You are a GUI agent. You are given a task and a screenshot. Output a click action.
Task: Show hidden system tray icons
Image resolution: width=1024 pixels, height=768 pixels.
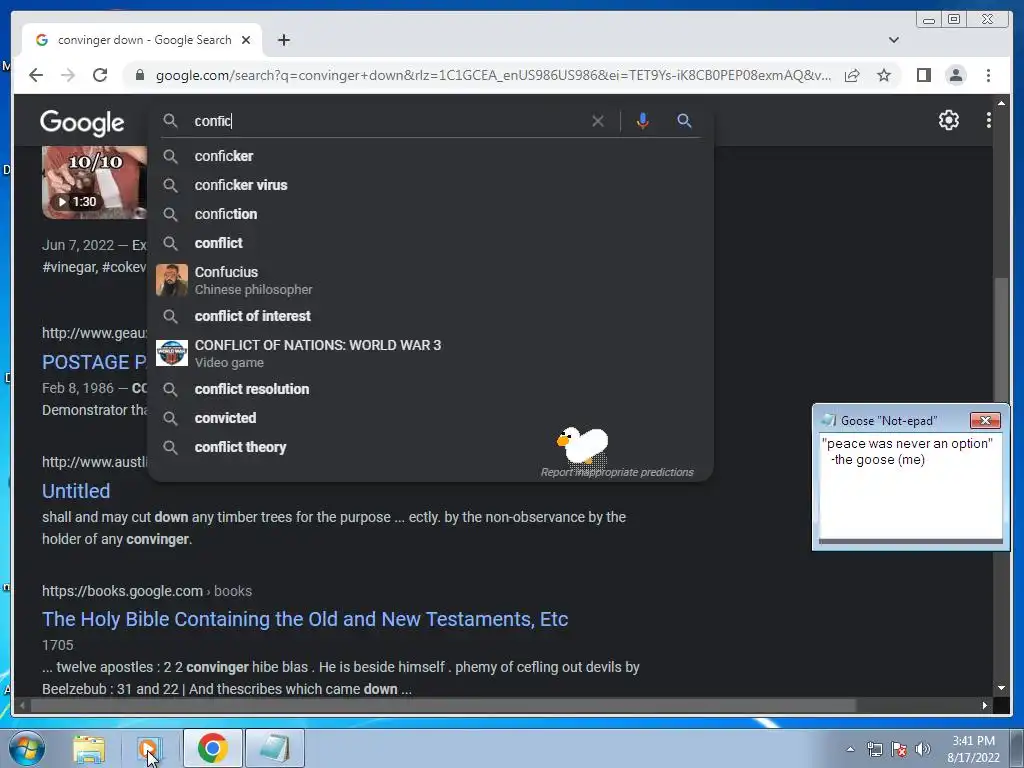(x=850, y=749)
